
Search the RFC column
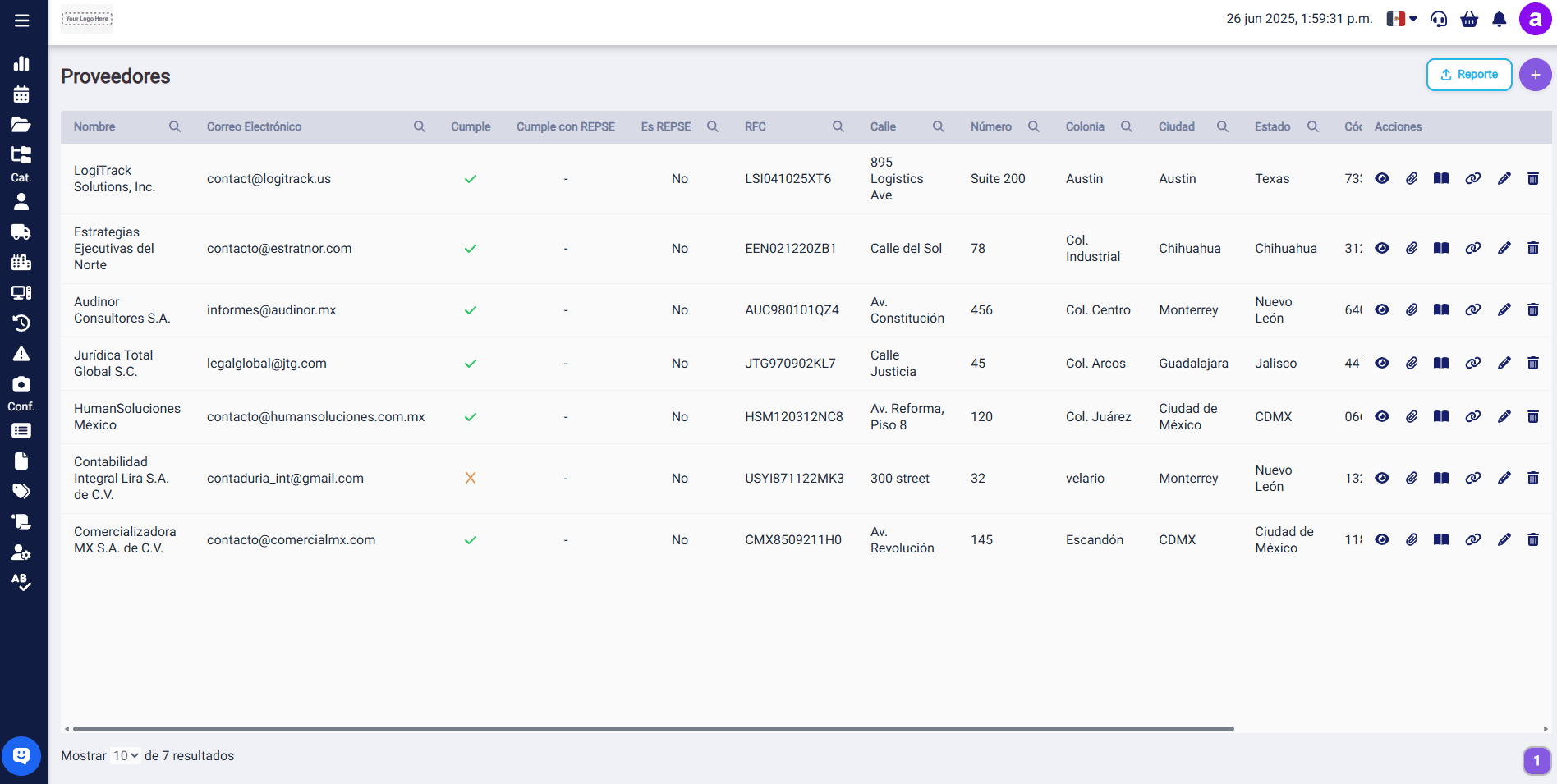[838, 126]
